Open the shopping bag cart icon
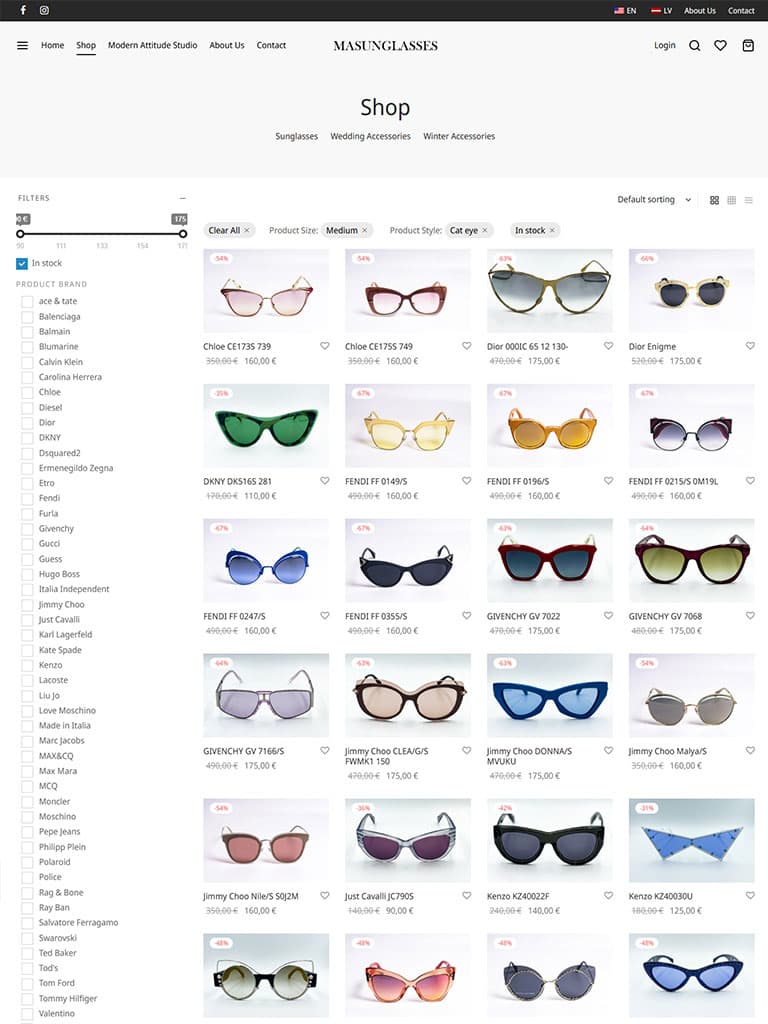 point(748,45)
